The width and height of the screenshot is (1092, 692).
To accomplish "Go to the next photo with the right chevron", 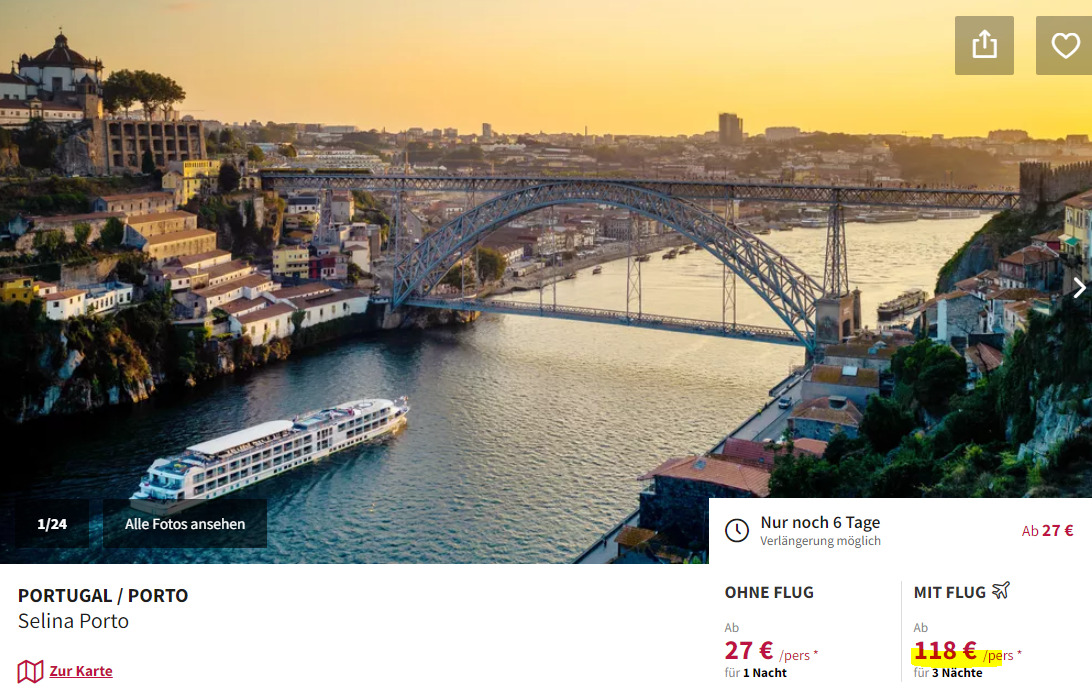I will coord(1079,288).
